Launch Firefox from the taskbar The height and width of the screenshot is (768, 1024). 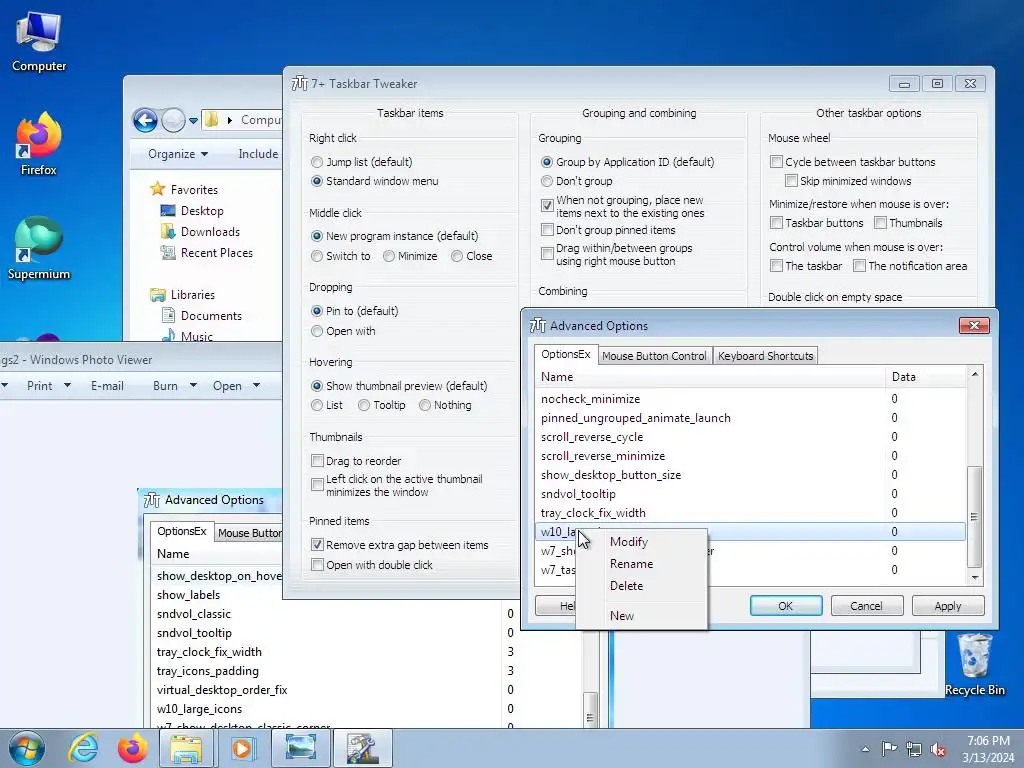tap(133, 748)
